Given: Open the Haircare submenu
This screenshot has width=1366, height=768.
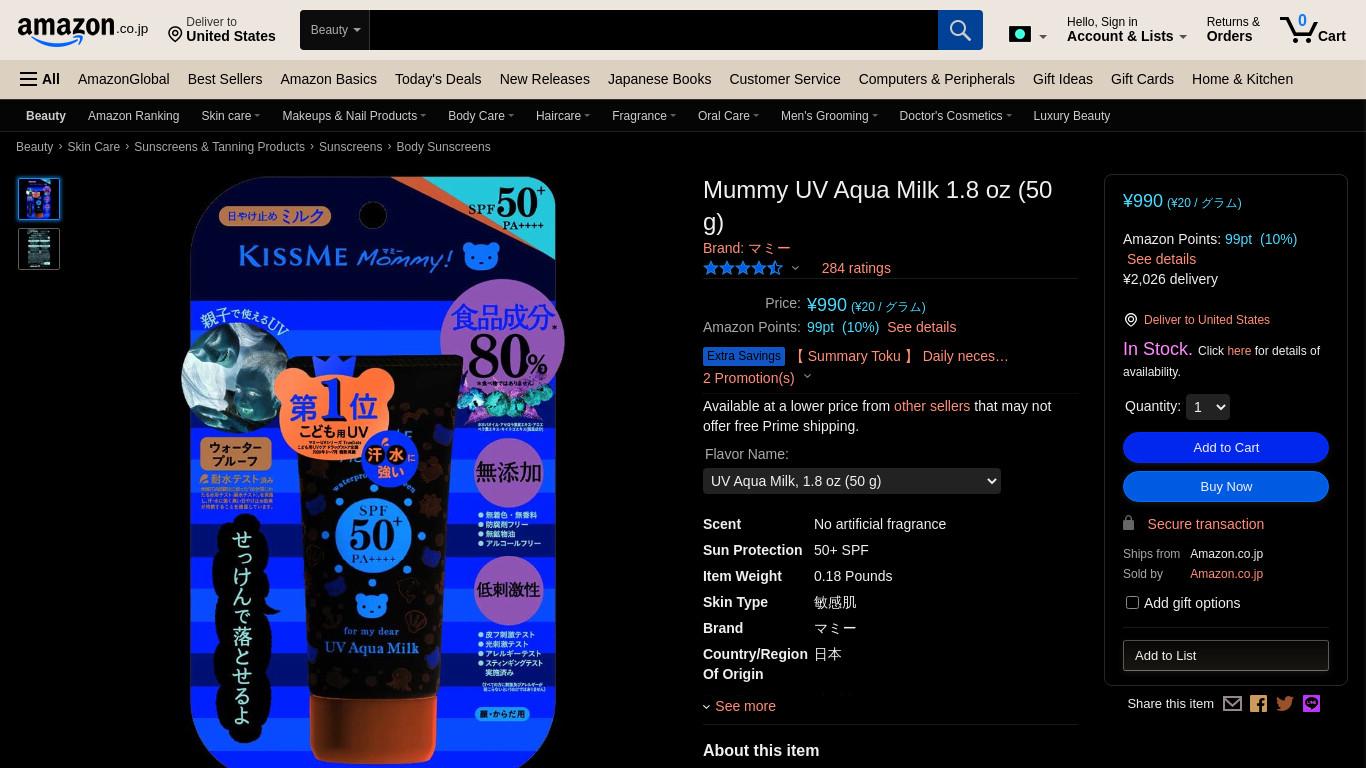Looking at the screenshot, I should click(x=563, y=116).
